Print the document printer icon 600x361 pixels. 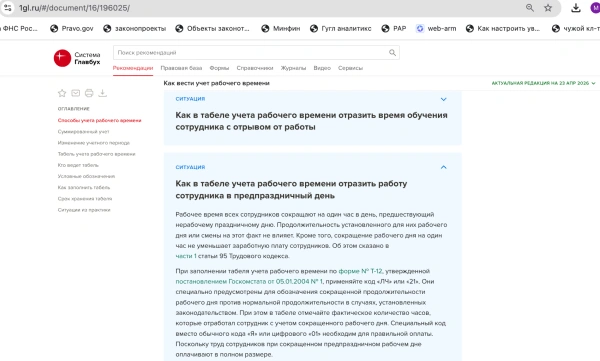pyautogui.click(x=89, y=93)
